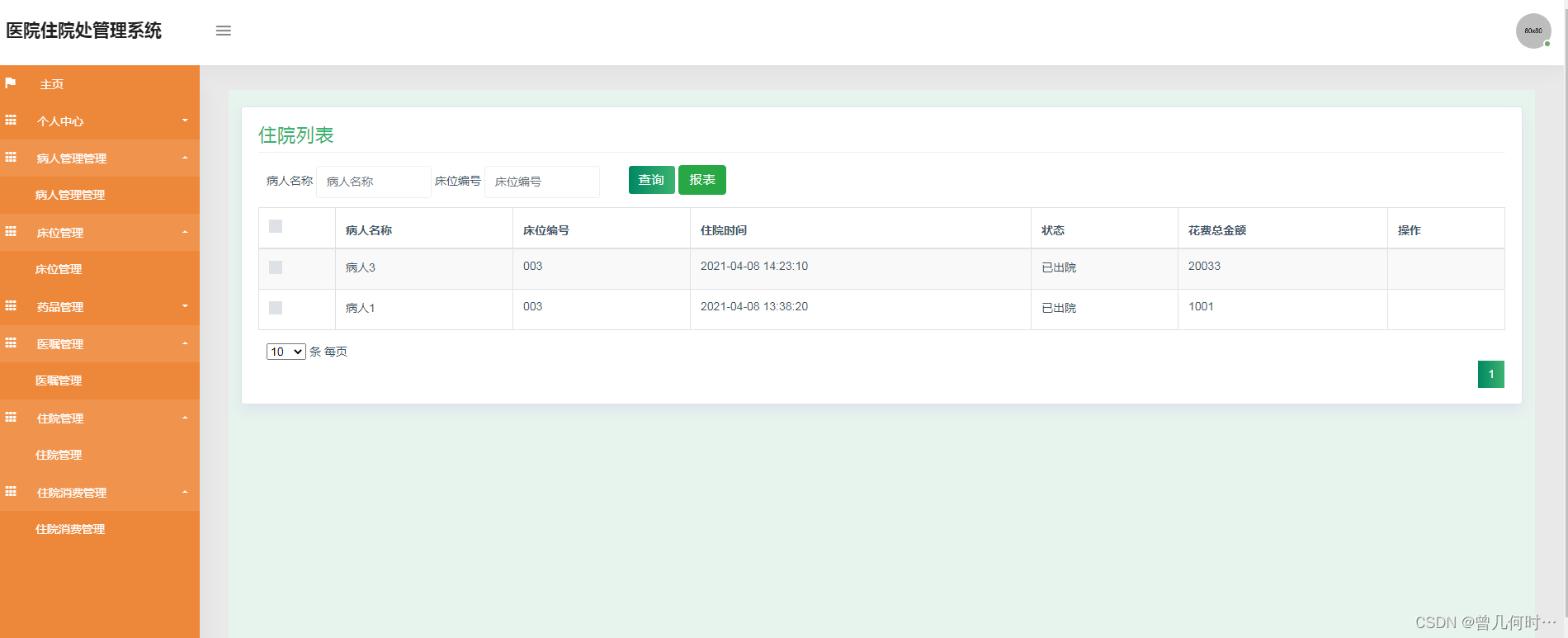Click the grid icon beside 床位管理 header
Viewport: 1568px width, 638px height.
click(11, 232)
